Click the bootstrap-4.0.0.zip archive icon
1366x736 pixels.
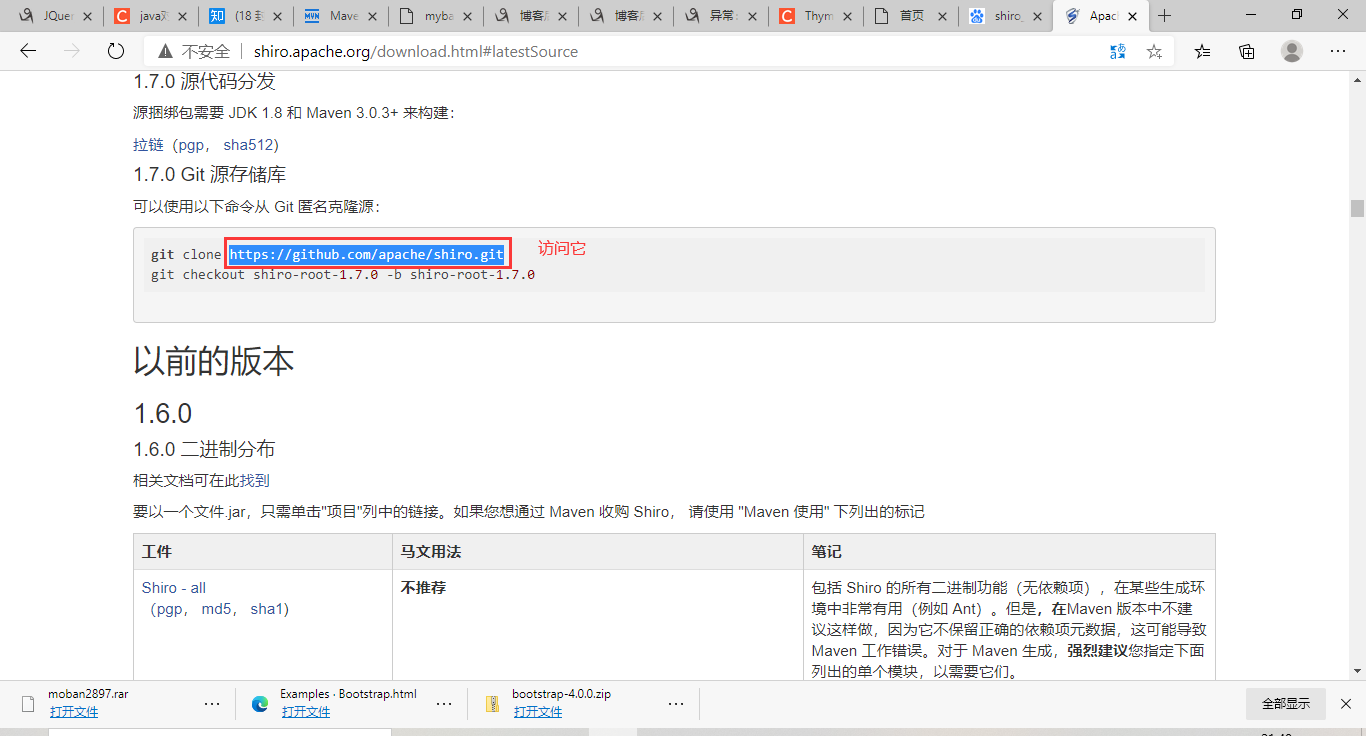(x=492, y=703)
